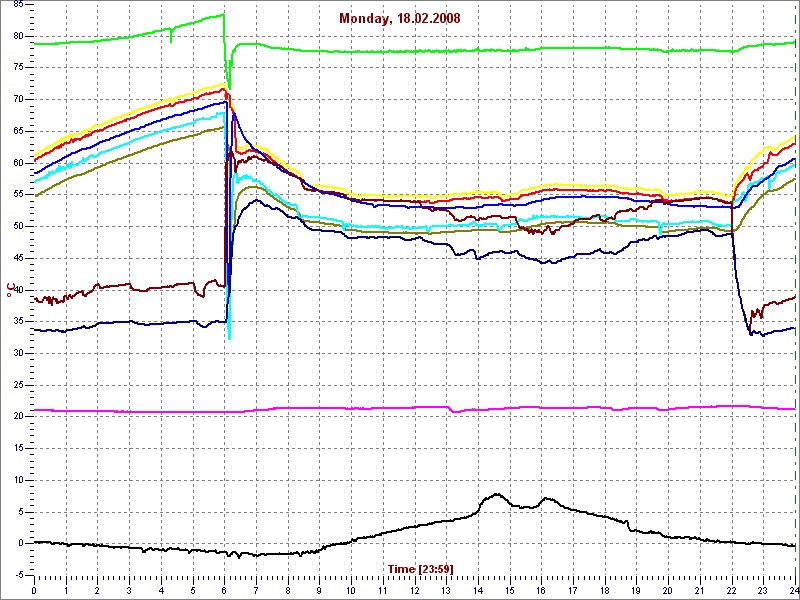The height and width of the screenshot is (600, 800).
Task: Select the "55" value on temperature axis
Action: (18, 195)
